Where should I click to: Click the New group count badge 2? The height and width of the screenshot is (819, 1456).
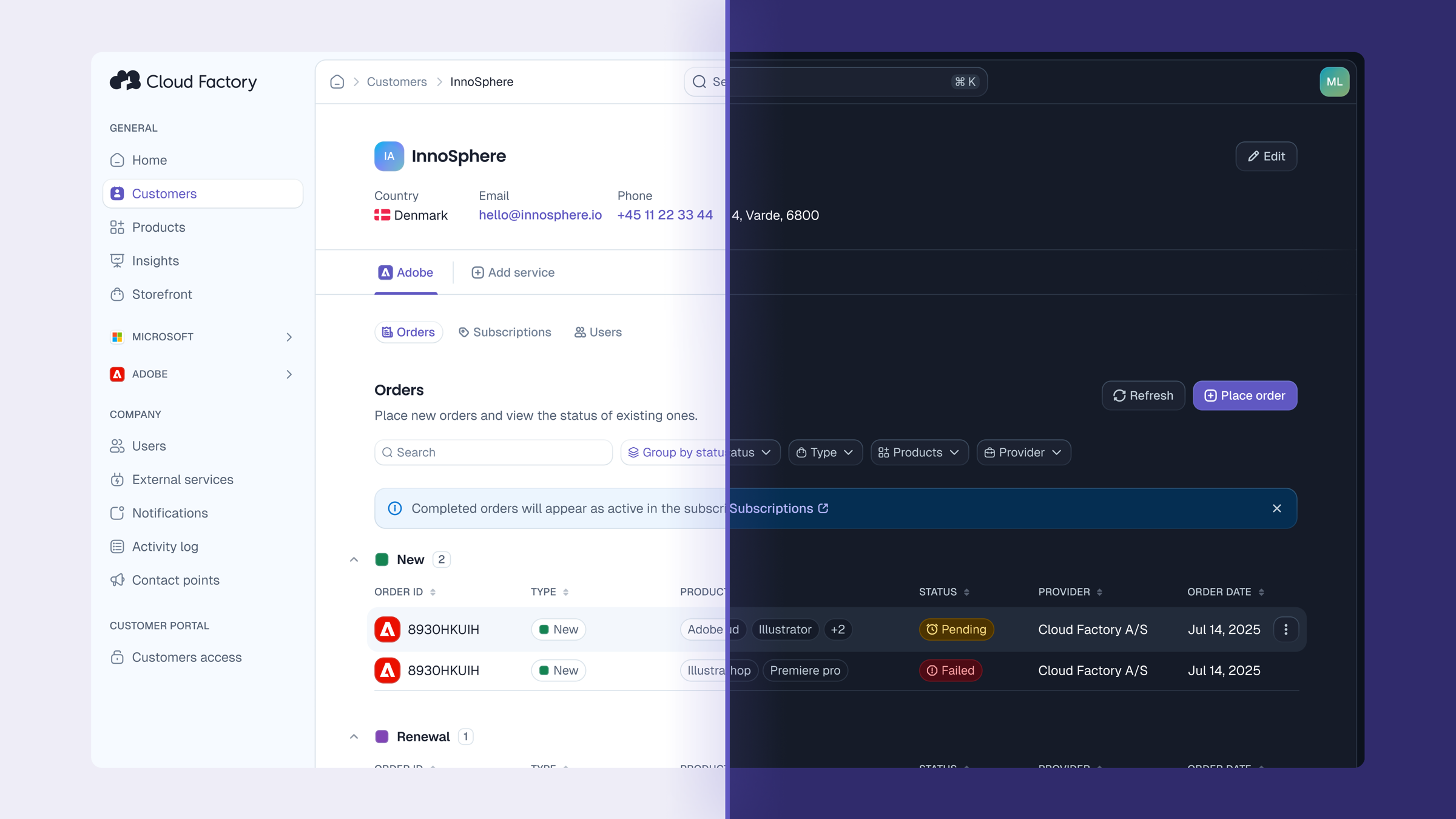[442, 559]
